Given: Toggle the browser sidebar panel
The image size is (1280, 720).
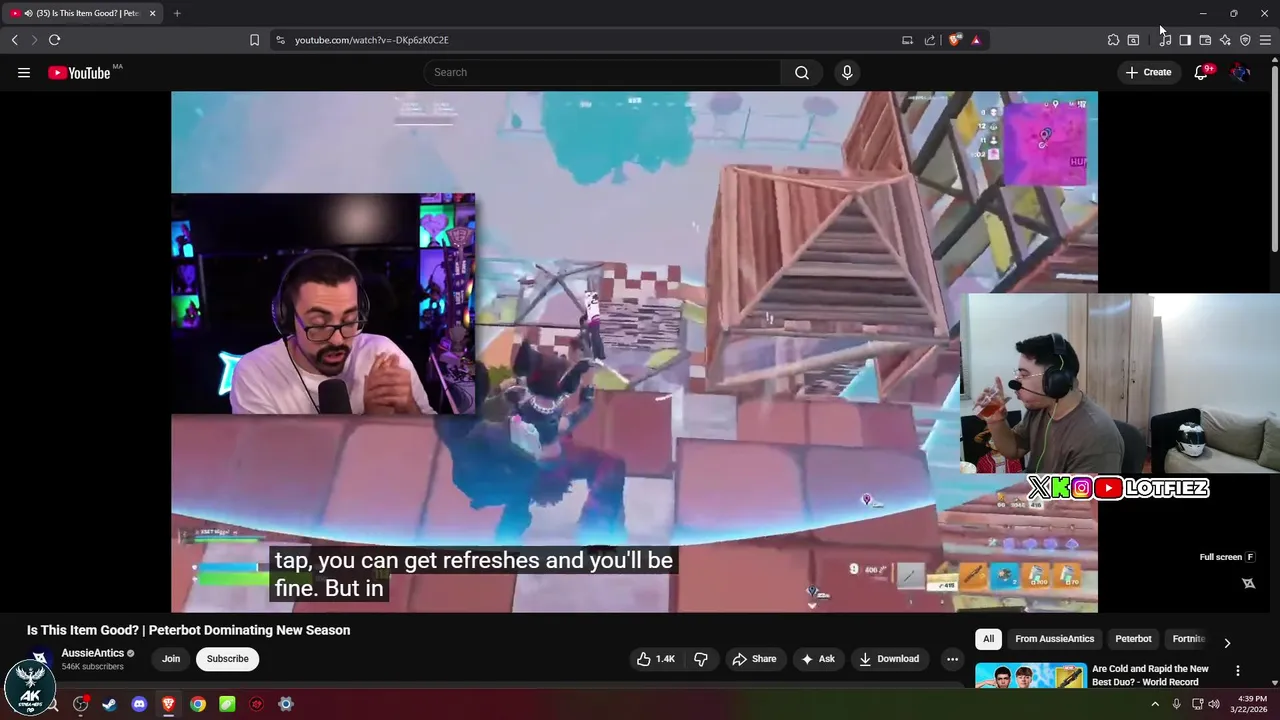Looking at the screenshot, I should (1185, 40).
